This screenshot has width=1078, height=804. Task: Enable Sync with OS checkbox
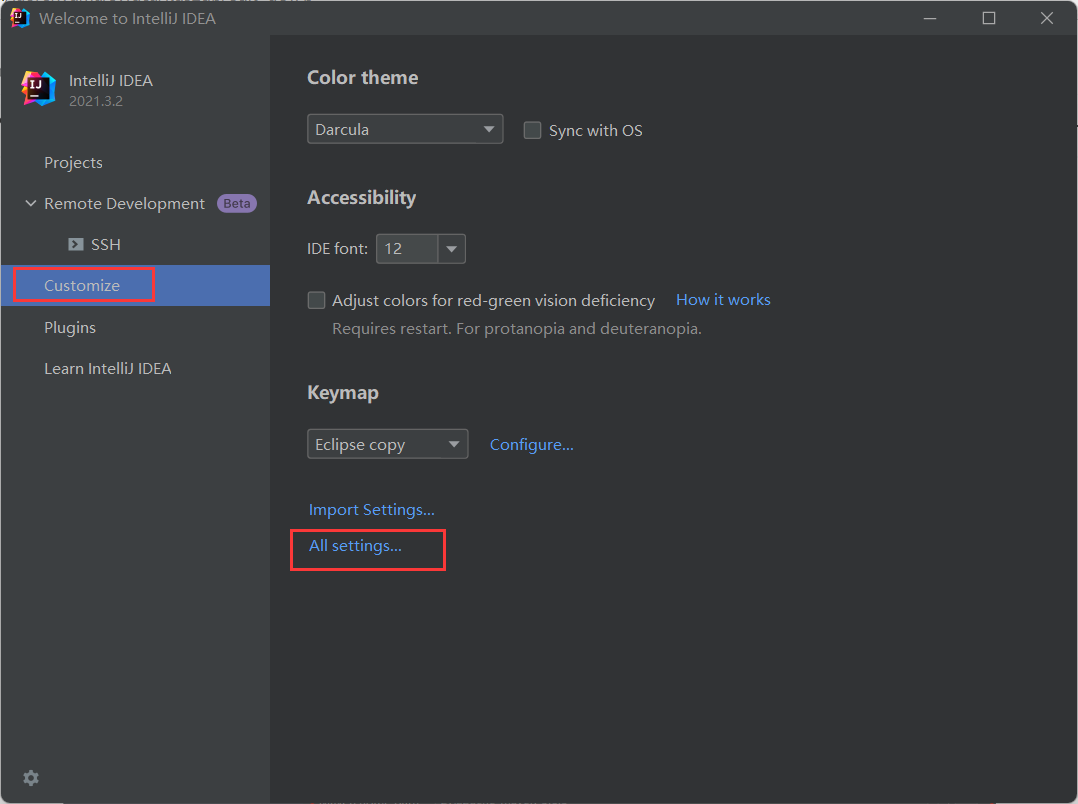(x=532, y=130)
